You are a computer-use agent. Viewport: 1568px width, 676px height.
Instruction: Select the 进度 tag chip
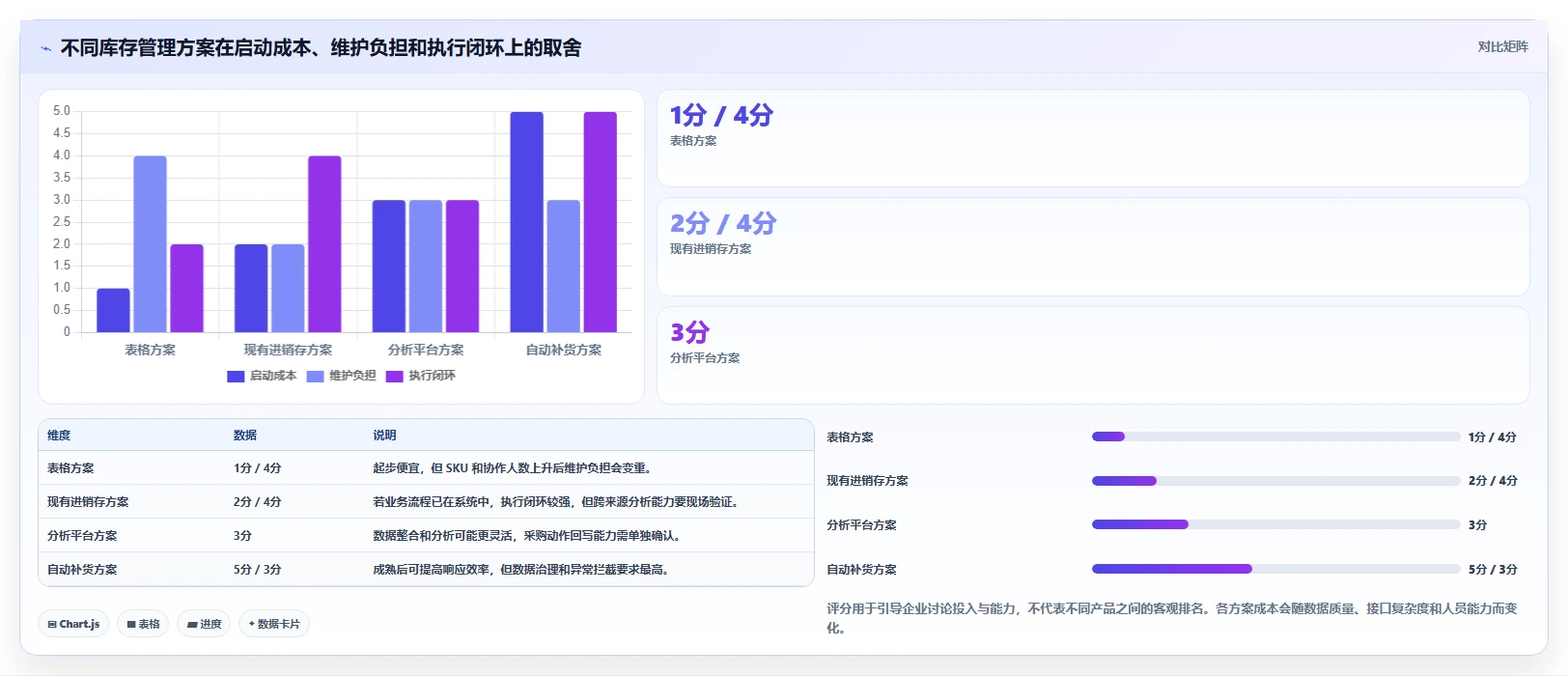[x=204, y=624]
